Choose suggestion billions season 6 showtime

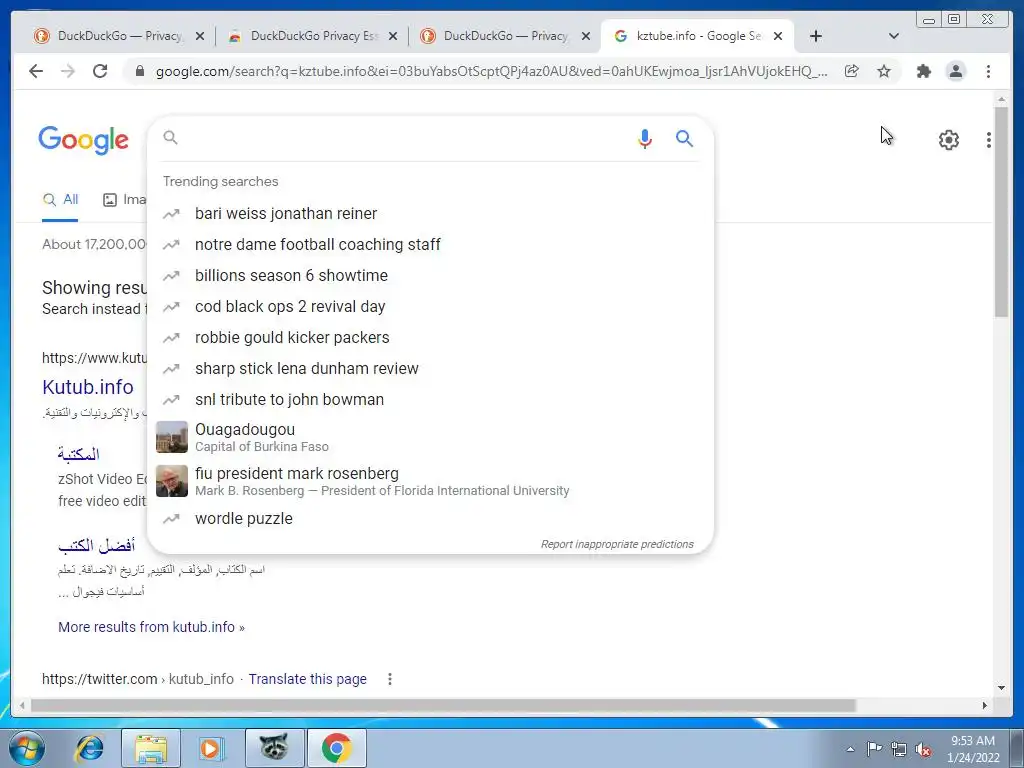coord(431,276)
